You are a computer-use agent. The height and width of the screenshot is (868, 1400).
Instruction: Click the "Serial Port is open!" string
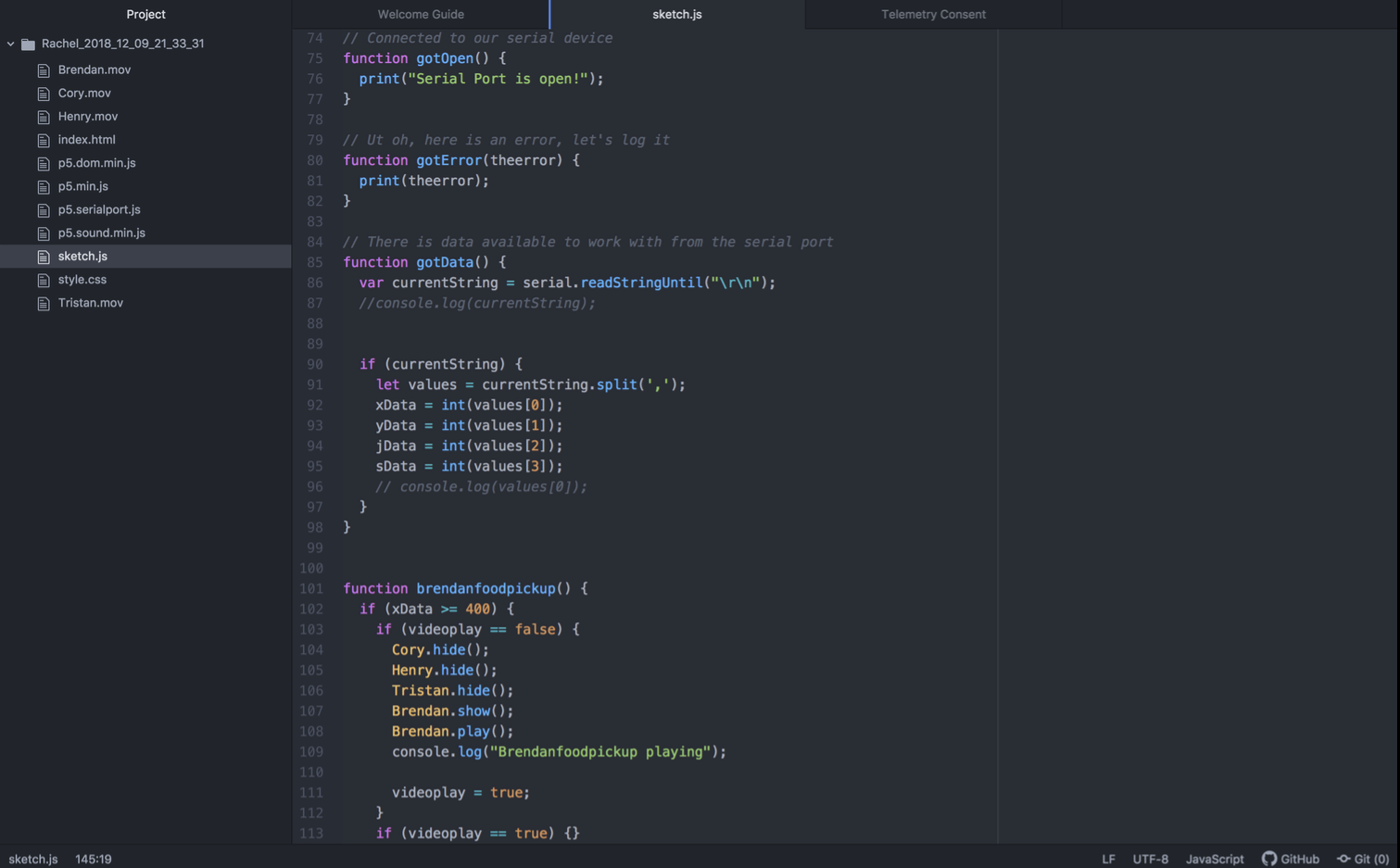[498, 79]
